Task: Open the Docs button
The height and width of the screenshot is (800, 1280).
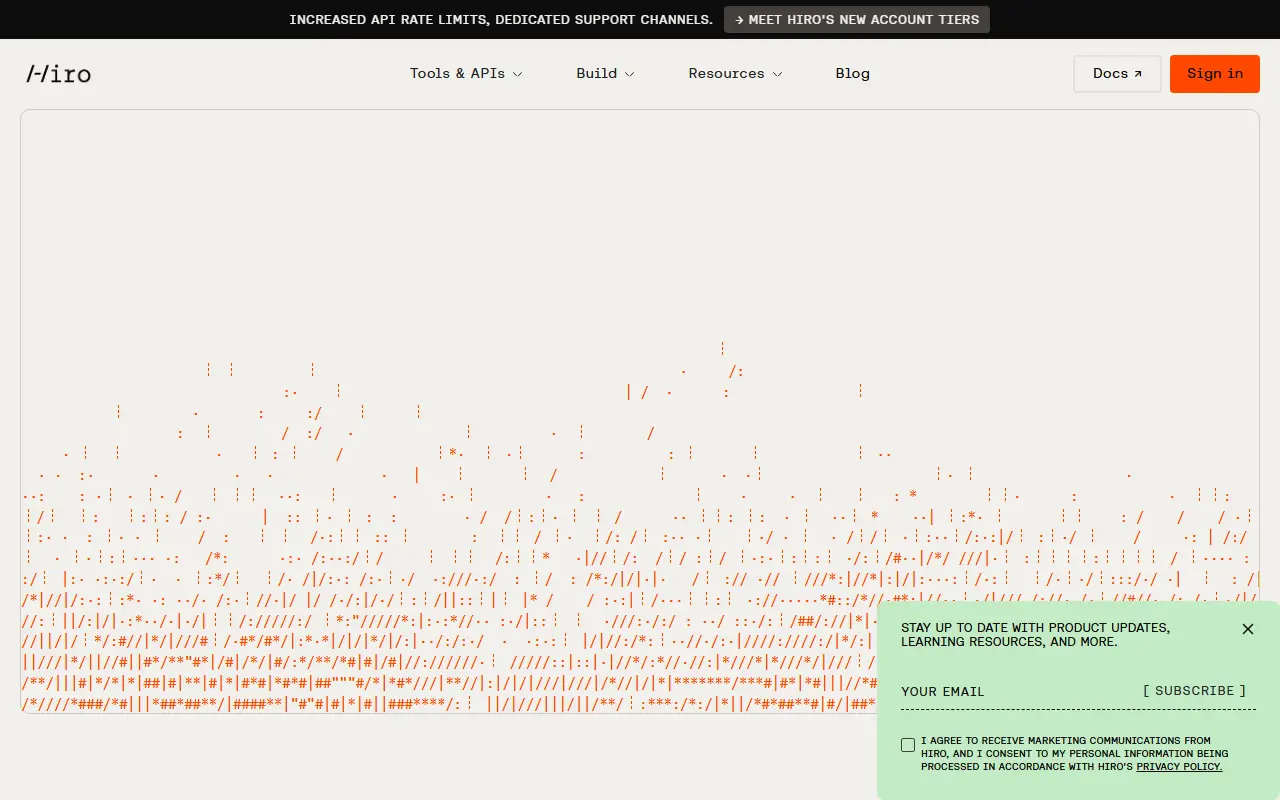Action: (x=1117, y=74)
